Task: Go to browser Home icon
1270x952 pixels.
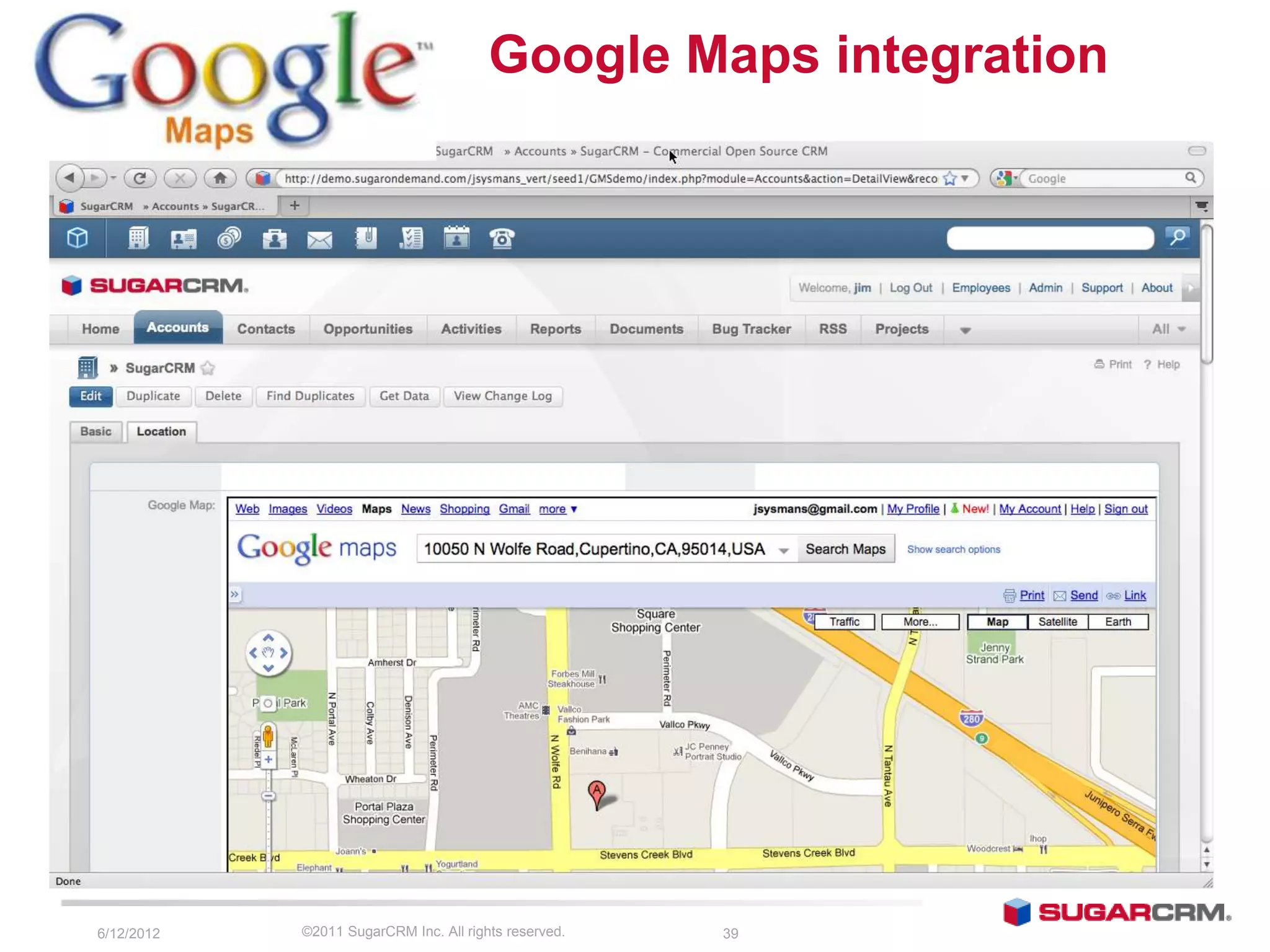Action: click(220, 178)
